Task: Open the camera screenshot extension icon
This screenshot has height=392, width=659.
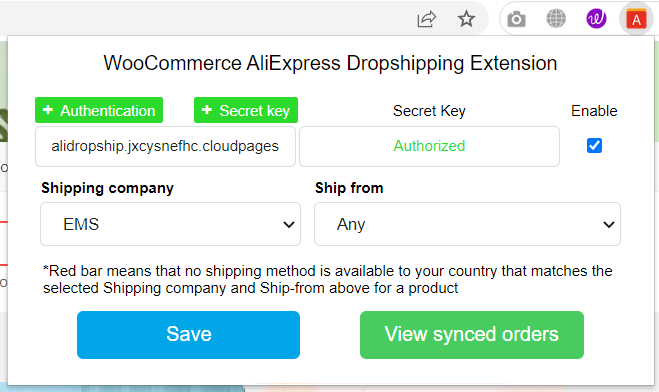Action: tap(516, 19)
